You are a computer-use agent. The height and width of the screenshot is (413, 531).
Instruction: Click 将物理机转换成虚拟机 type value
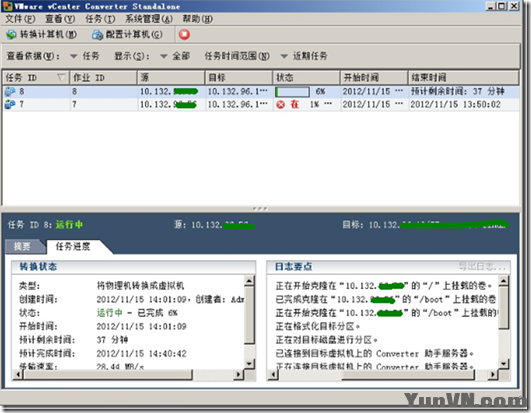[140, 286]
